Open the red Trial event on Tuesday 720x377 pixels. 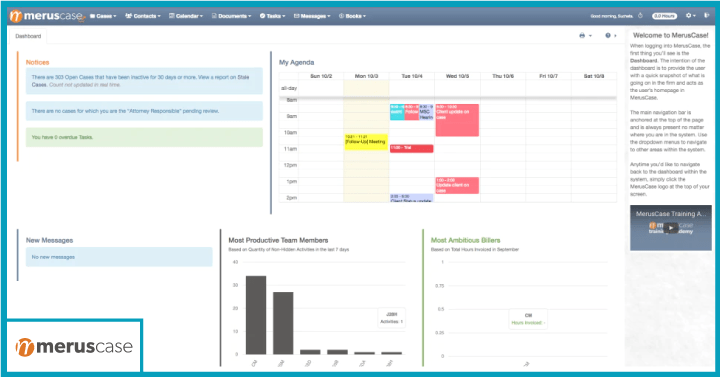pyautogui.click(x=411, y=148)
